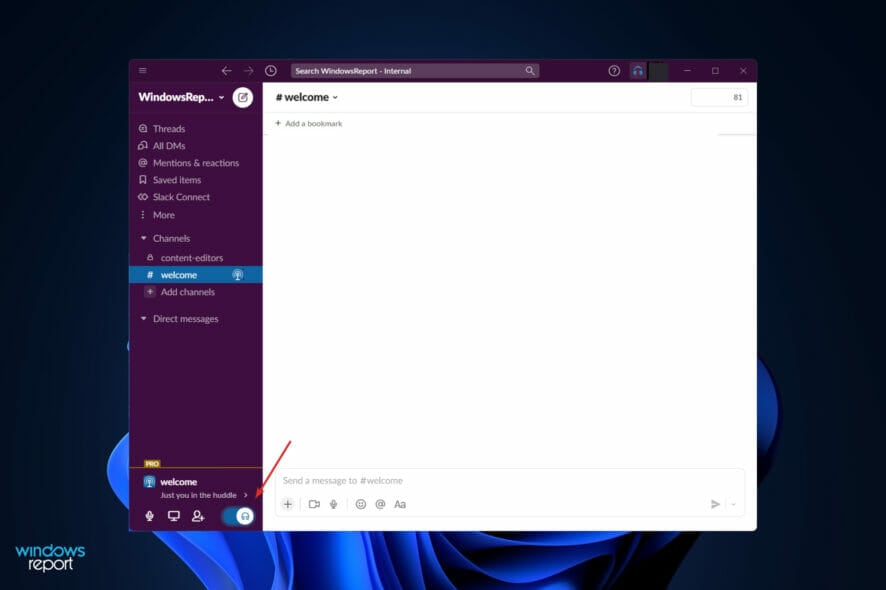Mute microphone in huddle controls
Image resolution: width=886 pixels, height=590 pixels.
[150, 516]
